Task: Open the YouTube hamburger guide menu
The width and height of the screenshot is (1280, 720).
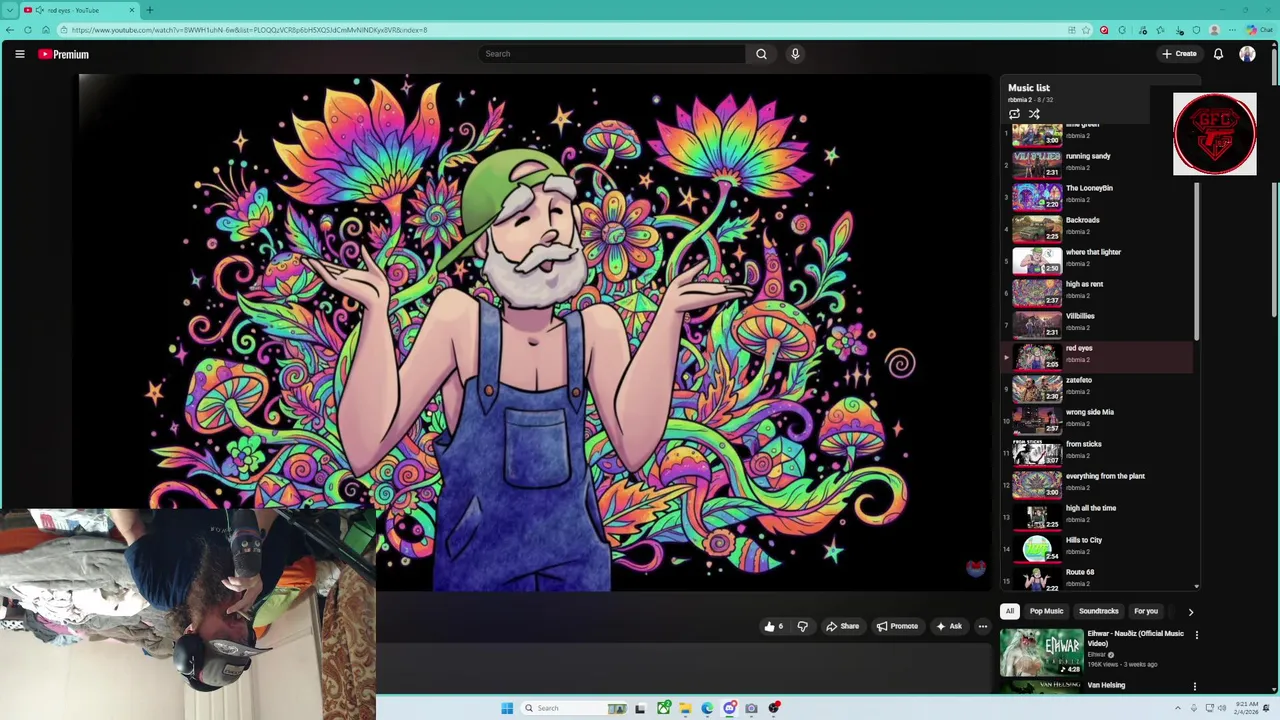Action: pyautogui.click(x=20, y=54)
